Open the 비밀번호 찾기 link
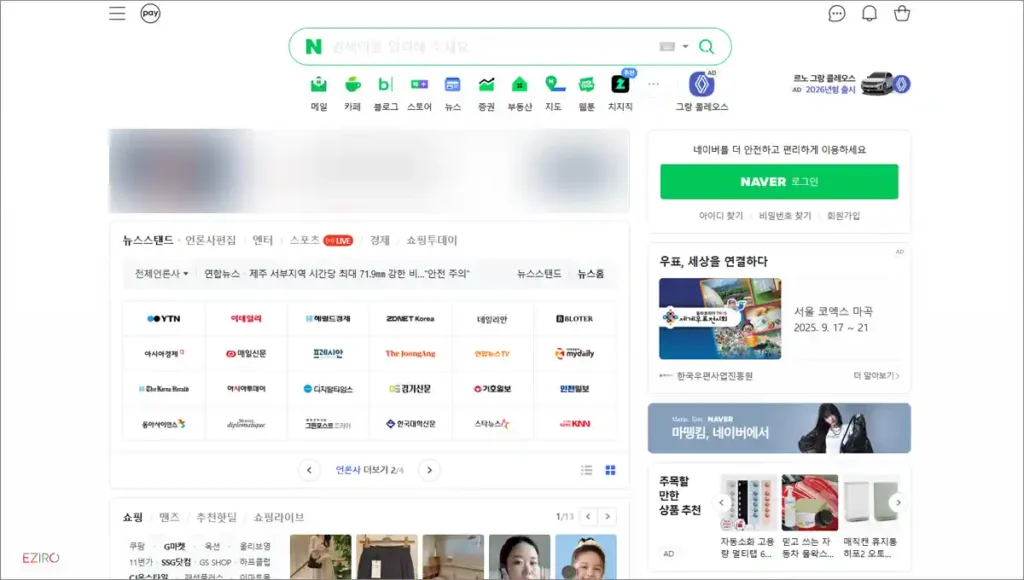Image resolution: width=1024 pixels, height=580 pixels. tap(785, 216)
